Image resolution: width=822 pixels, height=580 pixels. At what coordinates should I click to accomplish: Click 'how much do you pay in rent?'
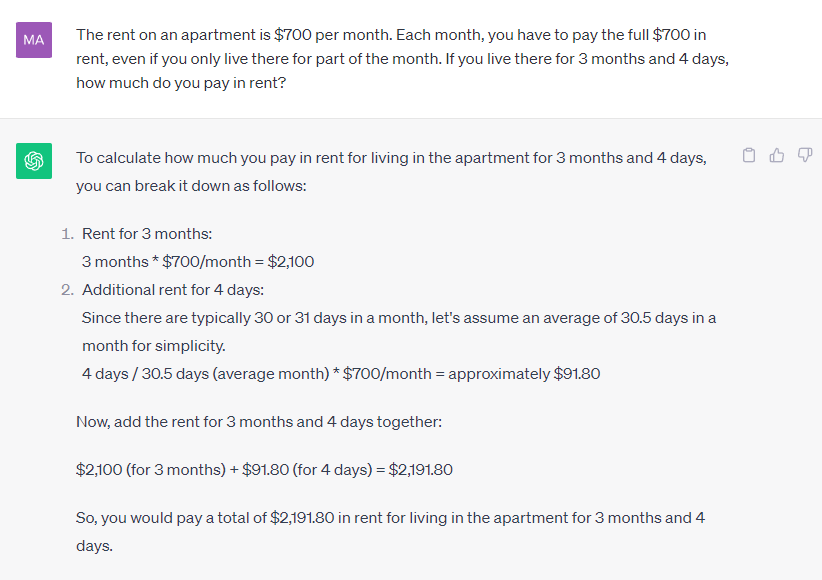click(181, 83)
